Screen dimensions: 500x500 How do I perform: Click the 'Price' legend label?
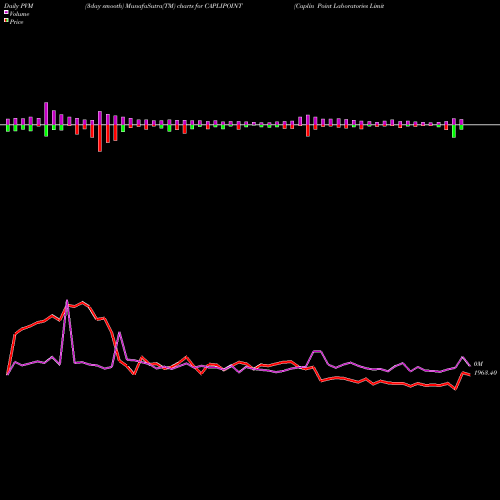(x=16, y=22)
